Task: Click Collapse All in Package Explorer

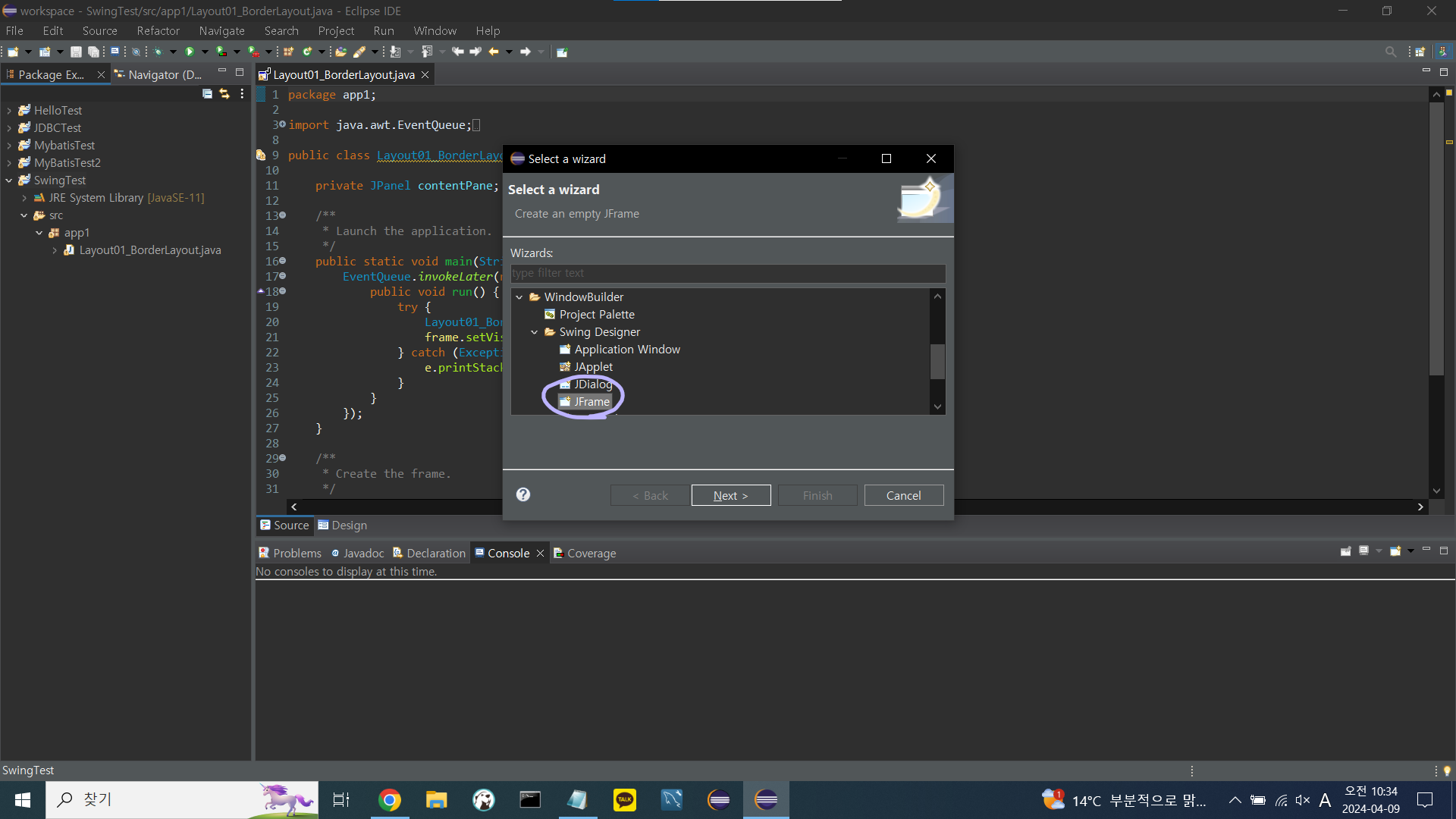Action: [x=207, y=94]
